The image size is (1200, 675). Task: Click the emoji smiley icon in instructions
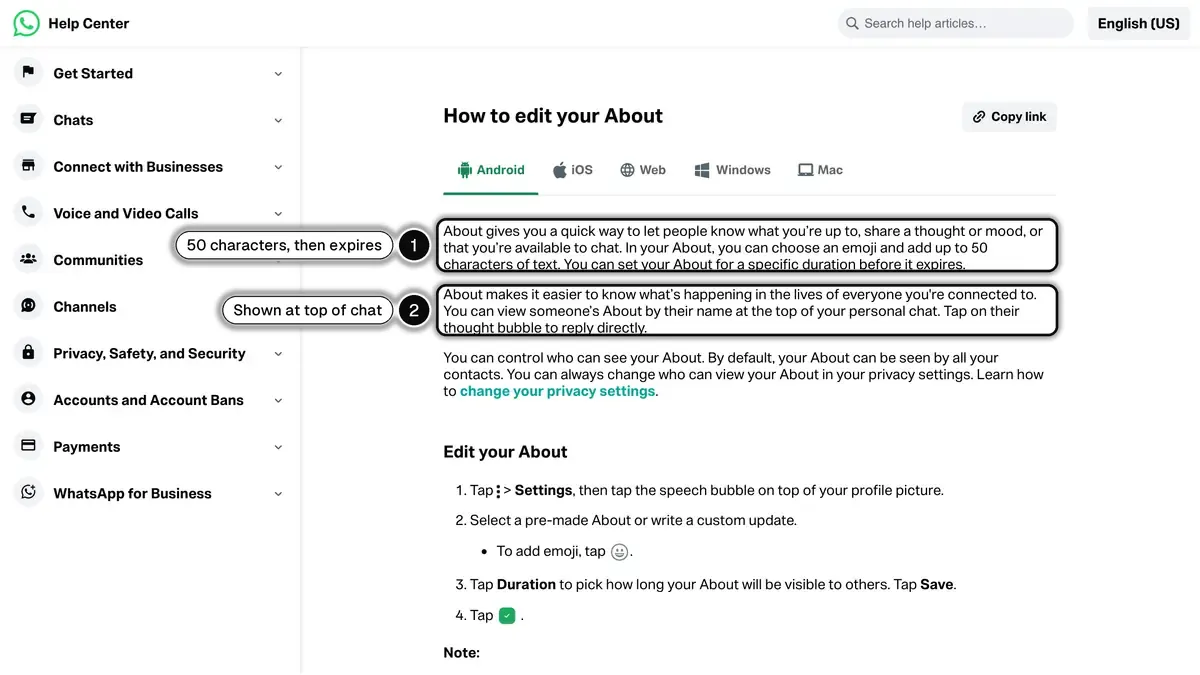pyautogui.click(x=620, y=552)
